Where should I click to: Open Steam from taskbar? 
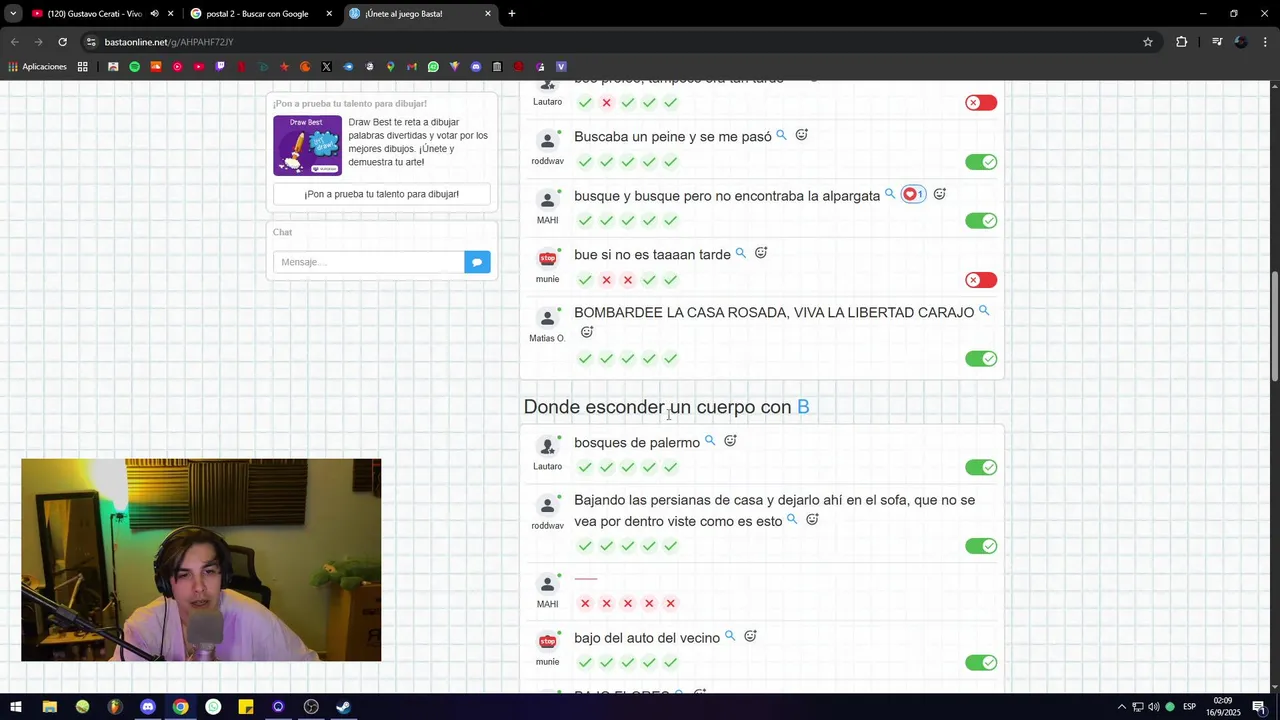pos(343,707)
